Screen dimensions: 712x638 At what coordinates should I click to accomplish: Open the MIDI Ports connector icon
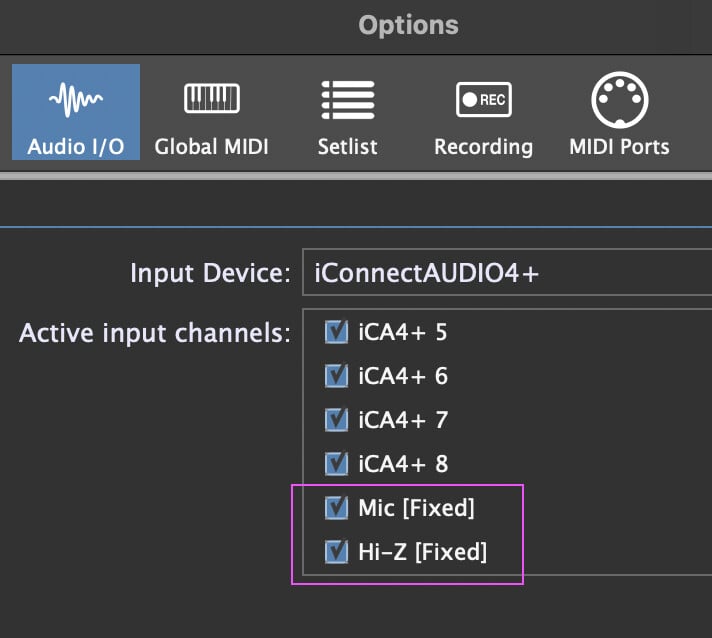pos(619,99)
